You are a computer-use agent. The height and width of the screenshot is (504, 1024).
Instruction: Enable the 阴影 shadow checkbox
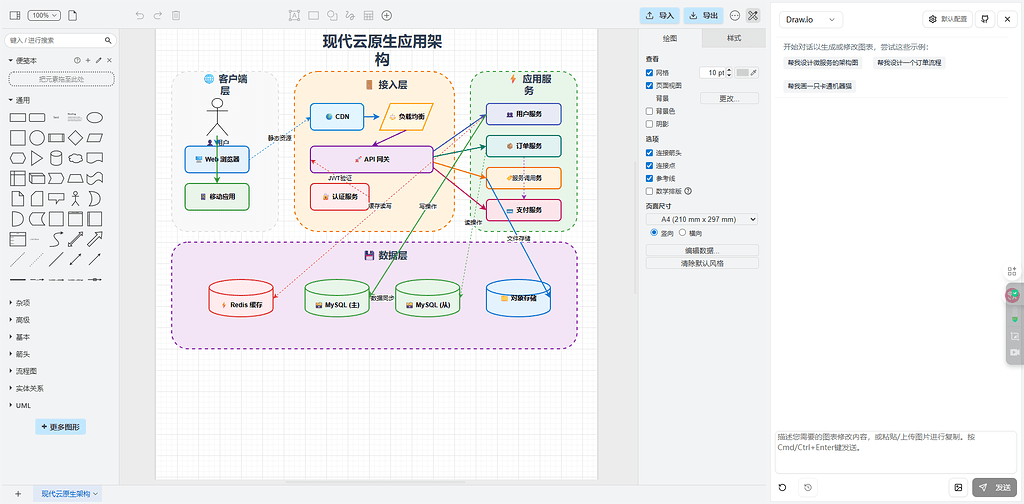649,124
